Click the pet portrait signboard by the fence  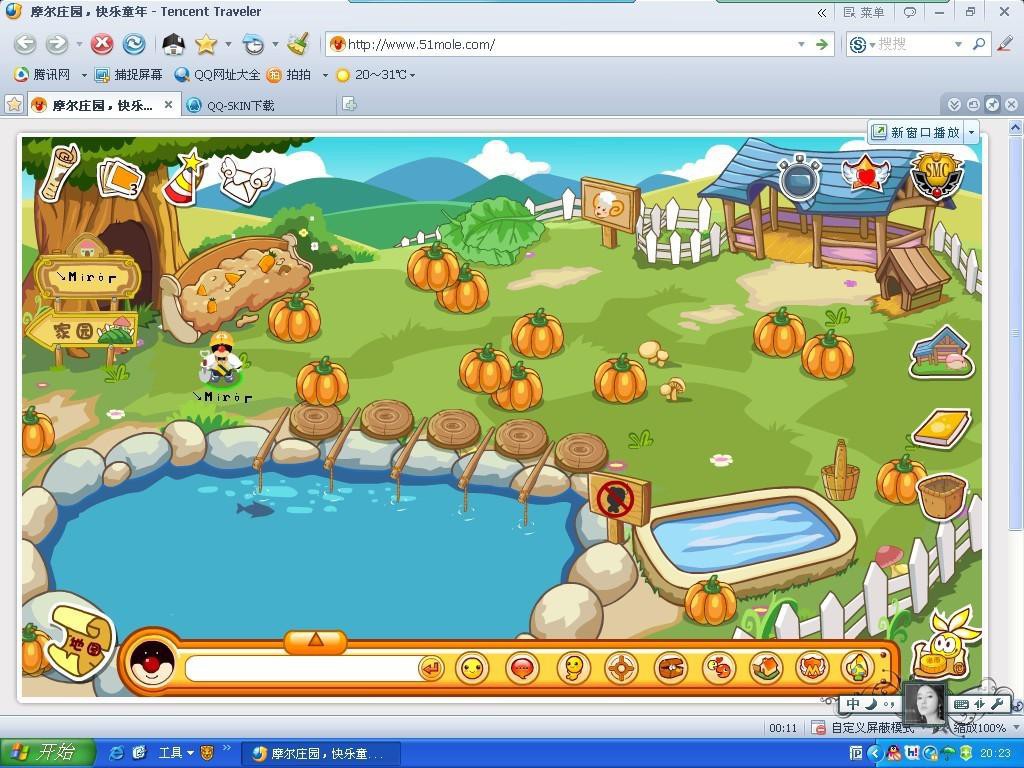pos(609,205)
